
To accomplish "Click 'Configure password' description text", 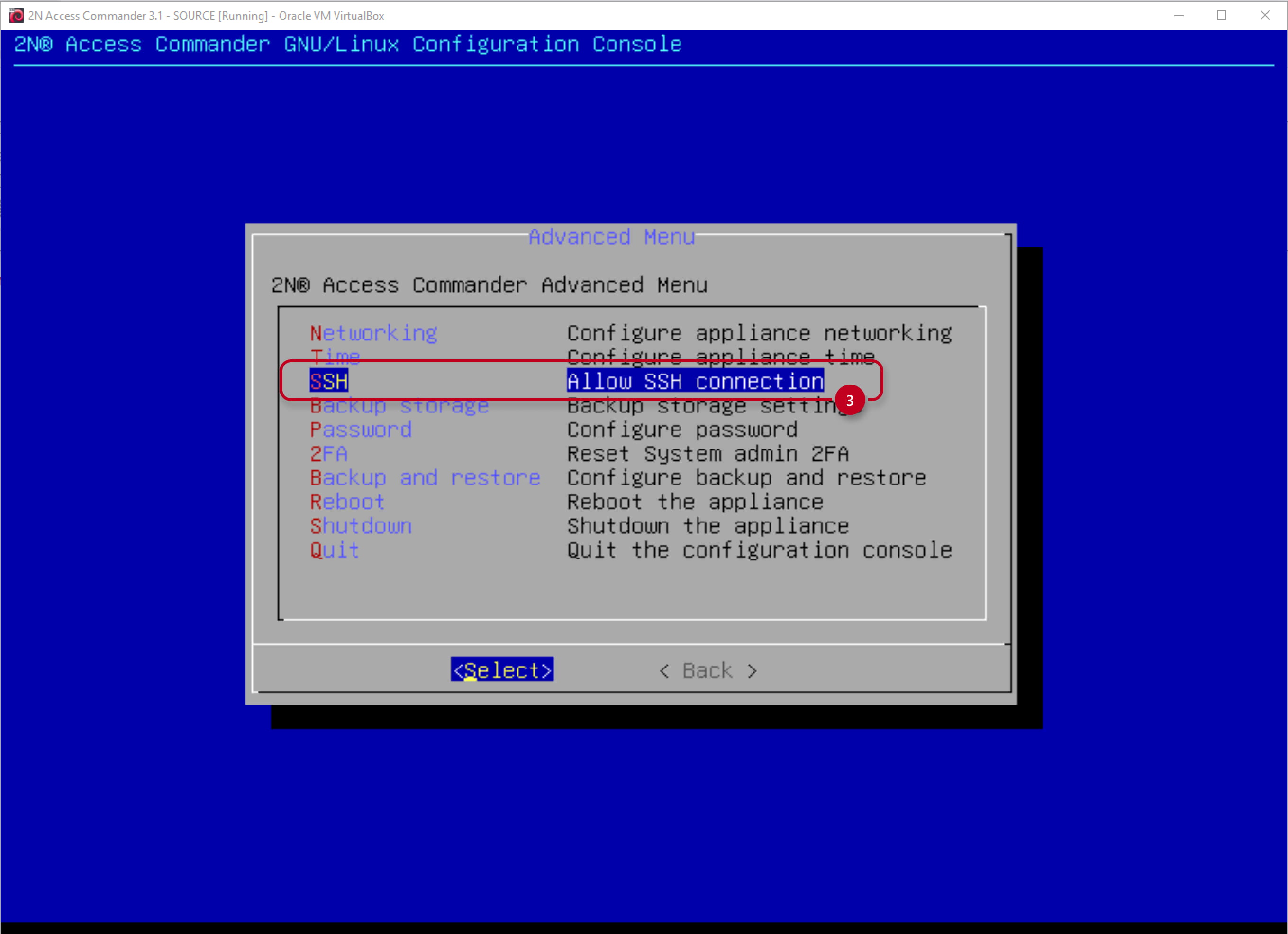I will coord(682,430).
